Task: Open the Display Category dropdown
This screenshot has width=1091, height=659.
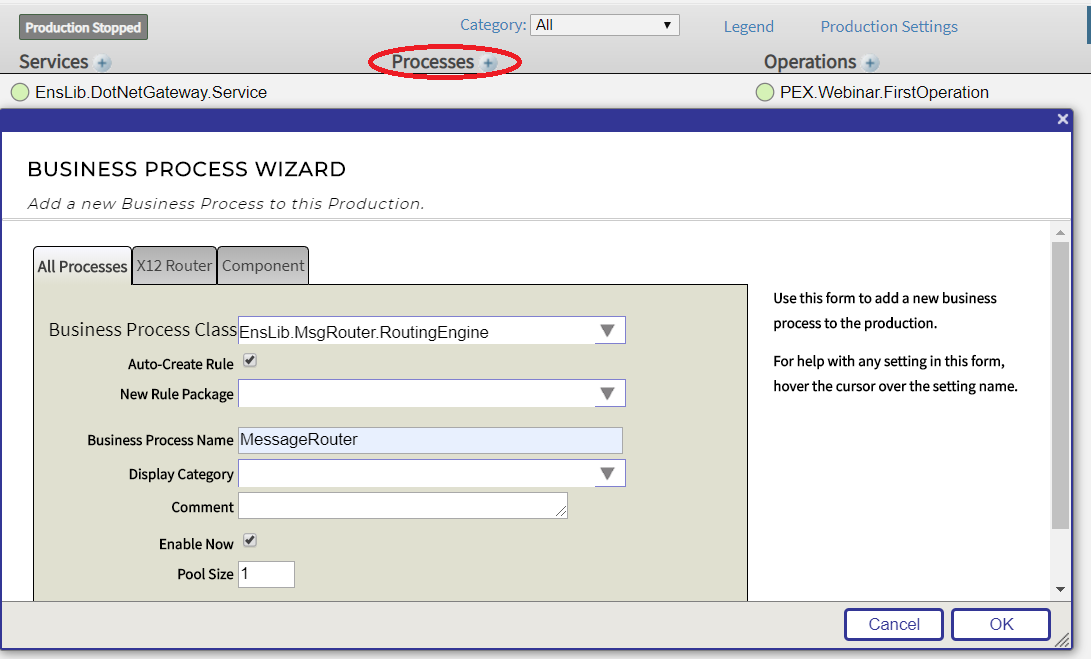Action: click(x=607, y=473)
